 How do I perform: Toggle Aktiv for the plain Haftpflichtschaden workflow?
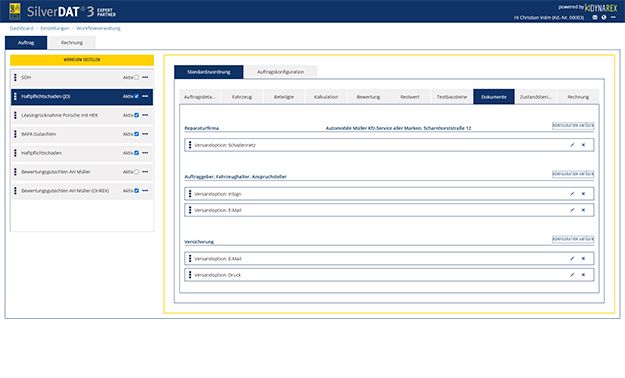136,153
